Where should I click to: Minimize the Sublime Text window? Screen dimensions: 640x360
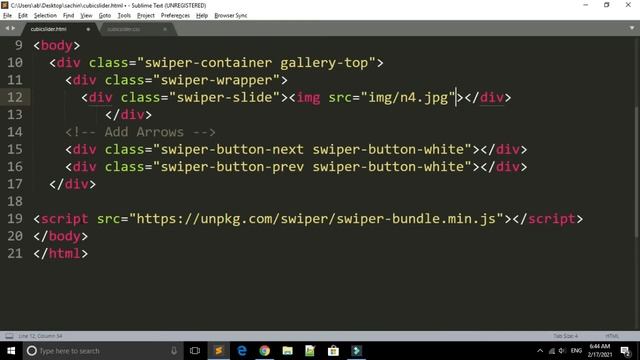tap(586, 5)
